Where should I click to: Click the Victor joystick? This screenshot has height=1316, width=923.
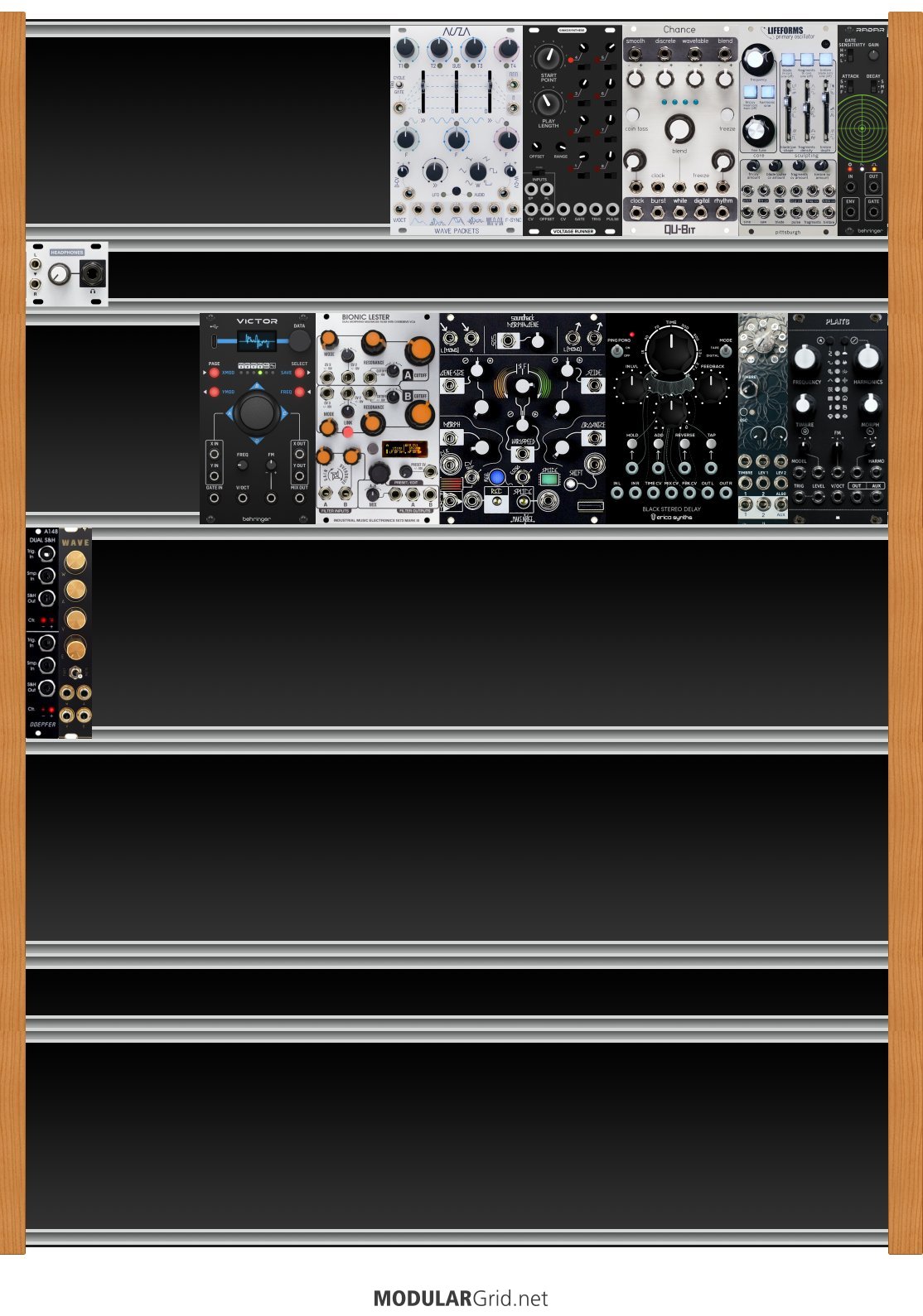(x=257, y=412)
